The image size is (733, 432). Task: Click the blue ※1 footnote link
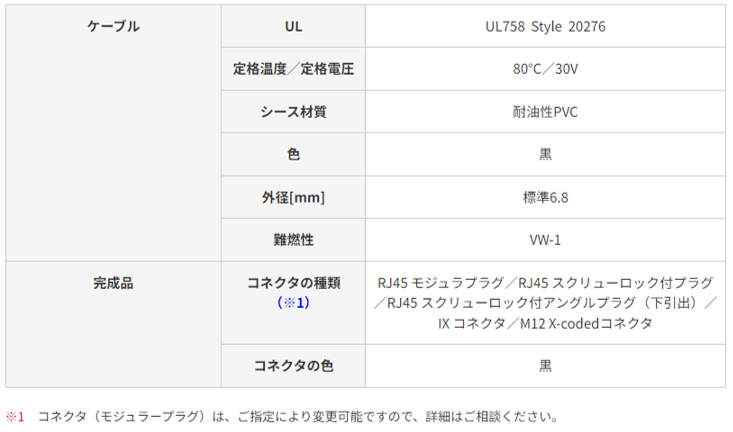coord(294,301)
